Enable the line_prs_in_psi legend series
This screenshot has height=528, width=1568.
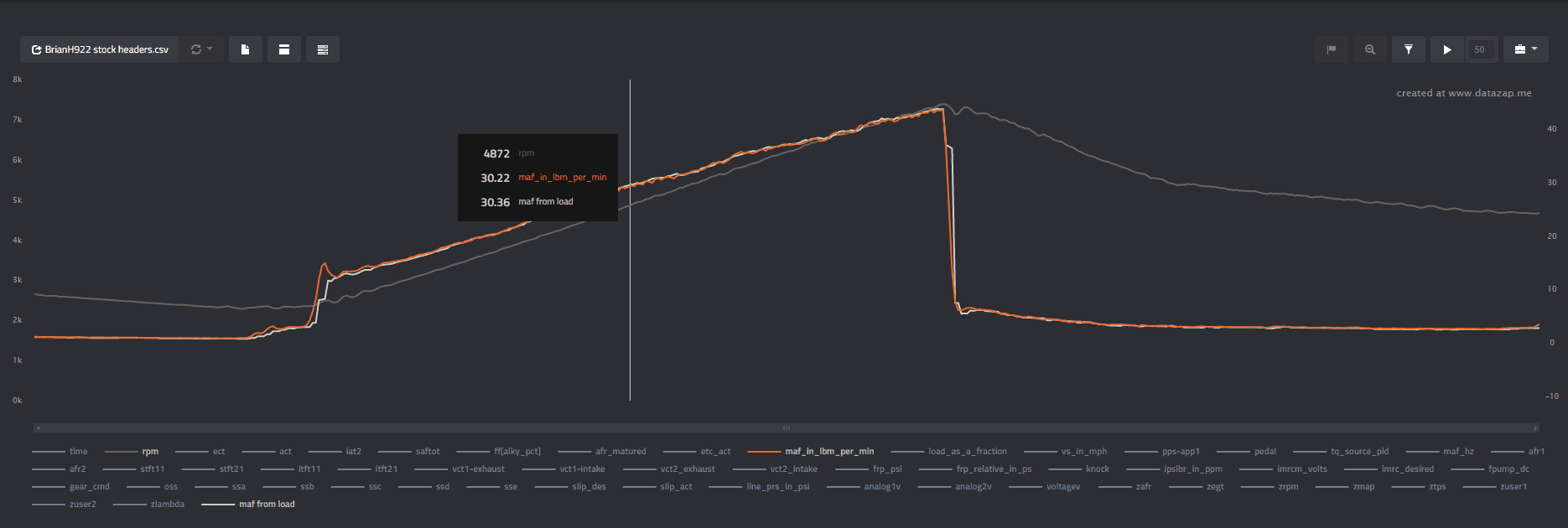(759, 487)
